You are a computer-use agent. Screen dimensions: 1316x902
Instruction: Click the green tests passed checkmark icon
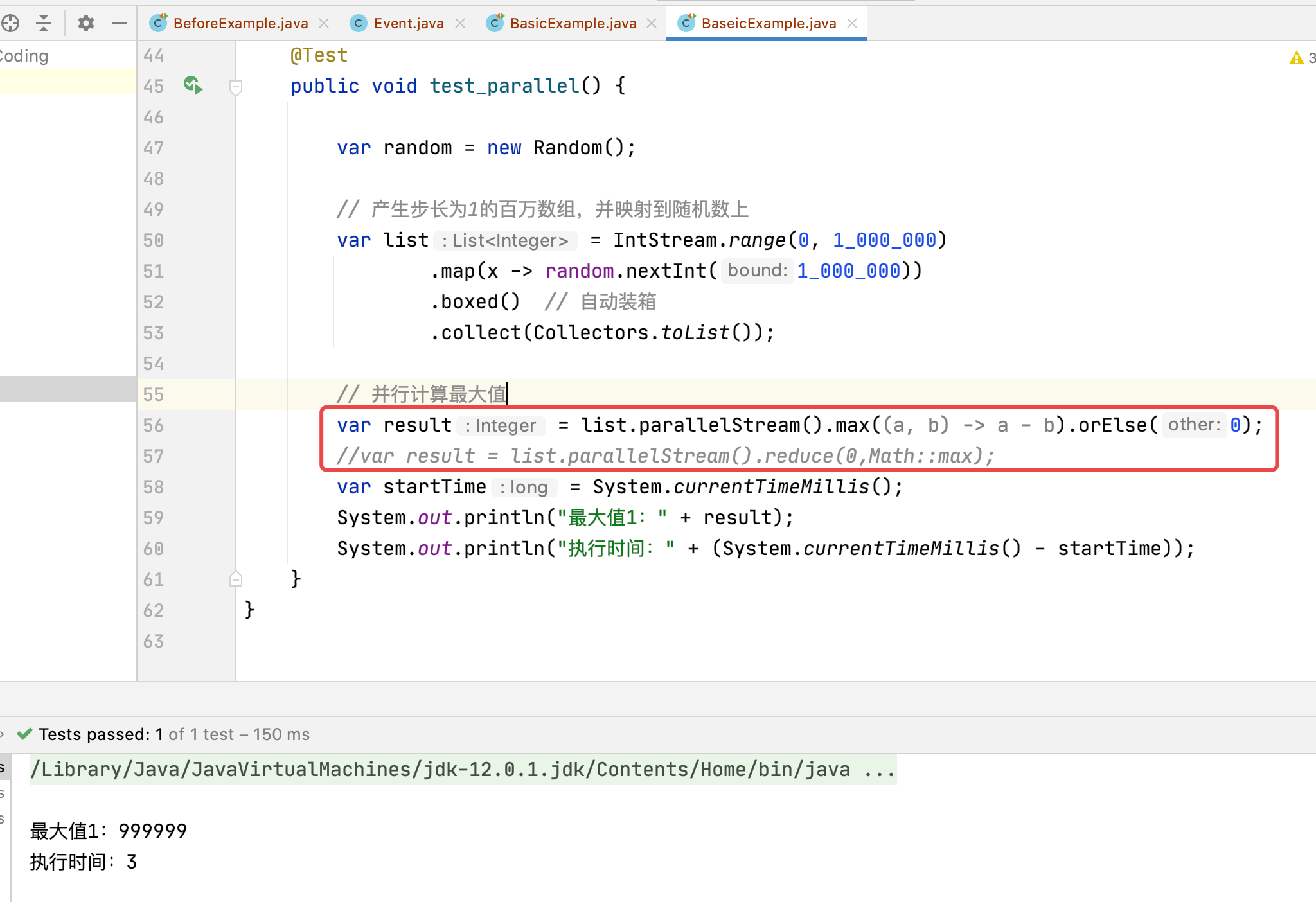pos(24,734)
